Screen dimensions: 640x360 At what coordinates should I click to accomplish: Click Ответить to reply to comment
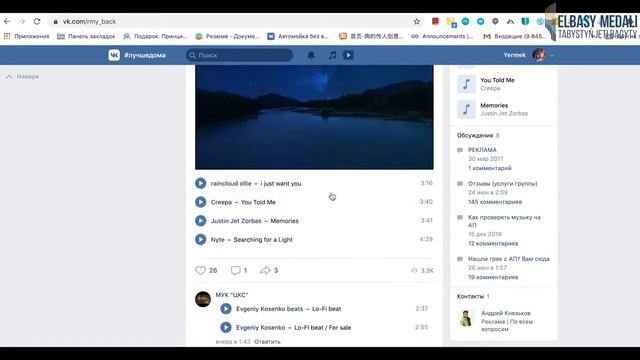tap(267, 342)
